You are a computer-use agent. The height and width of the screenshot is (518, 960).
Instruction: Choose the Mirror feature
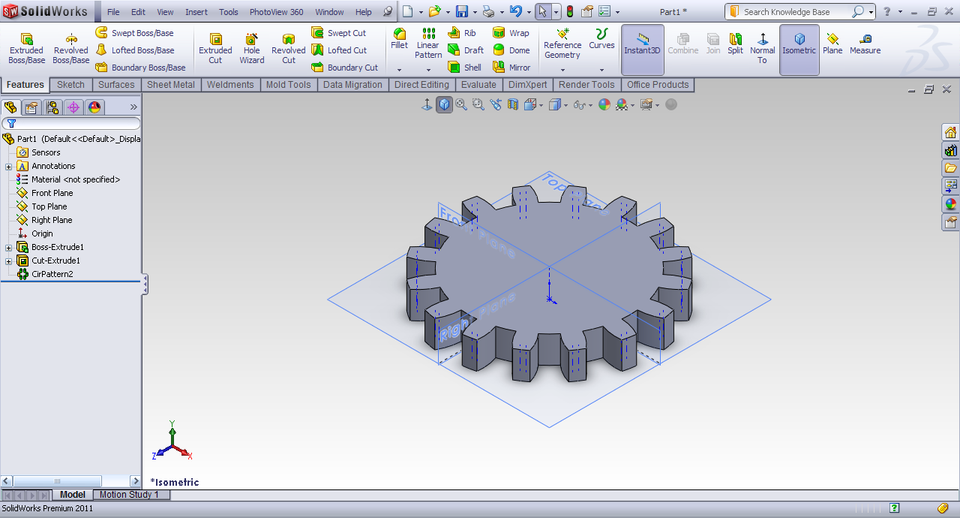click(x=511, y=67)
